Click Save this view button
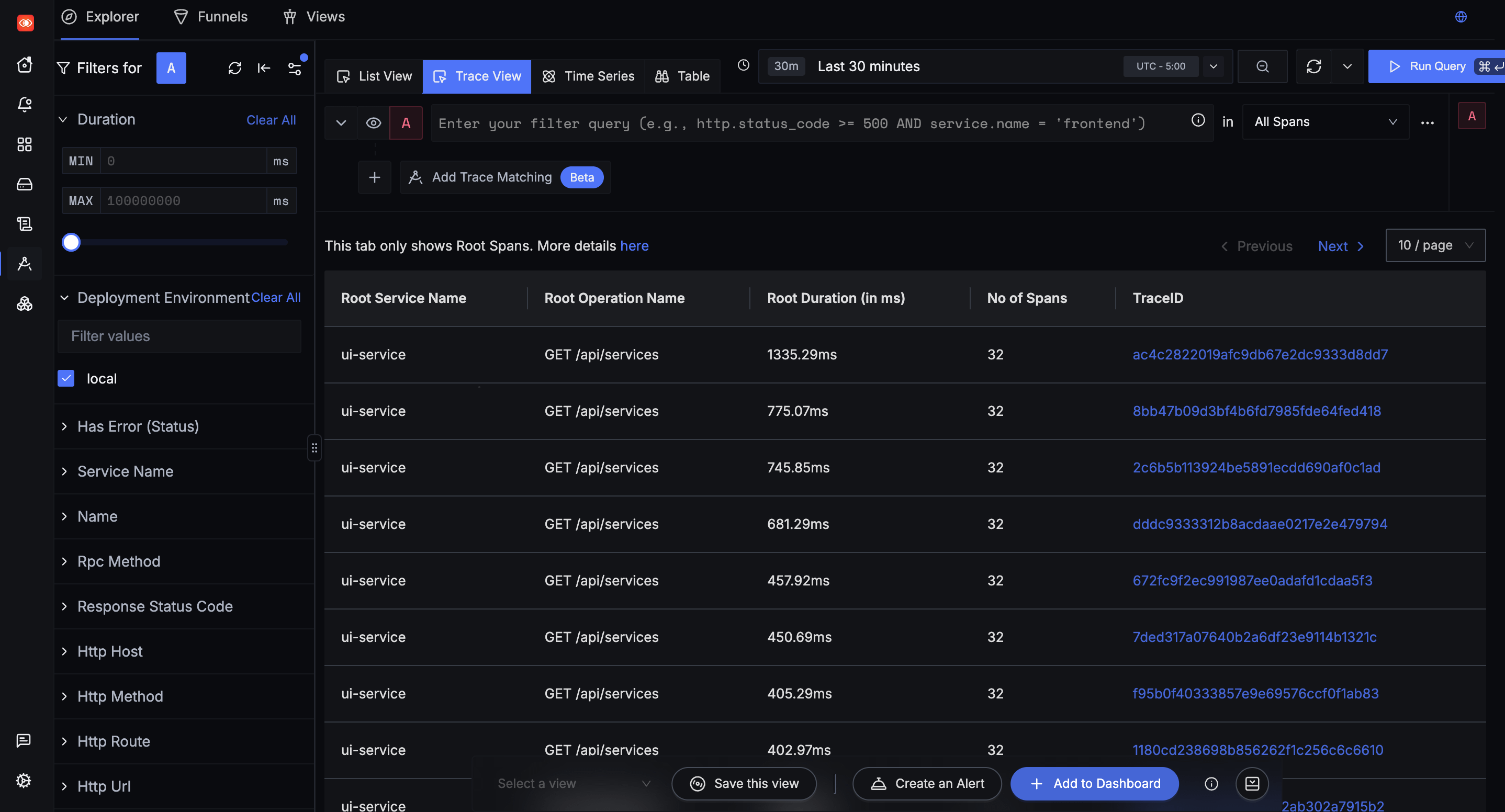The image size is (1505, 812). 744,783
